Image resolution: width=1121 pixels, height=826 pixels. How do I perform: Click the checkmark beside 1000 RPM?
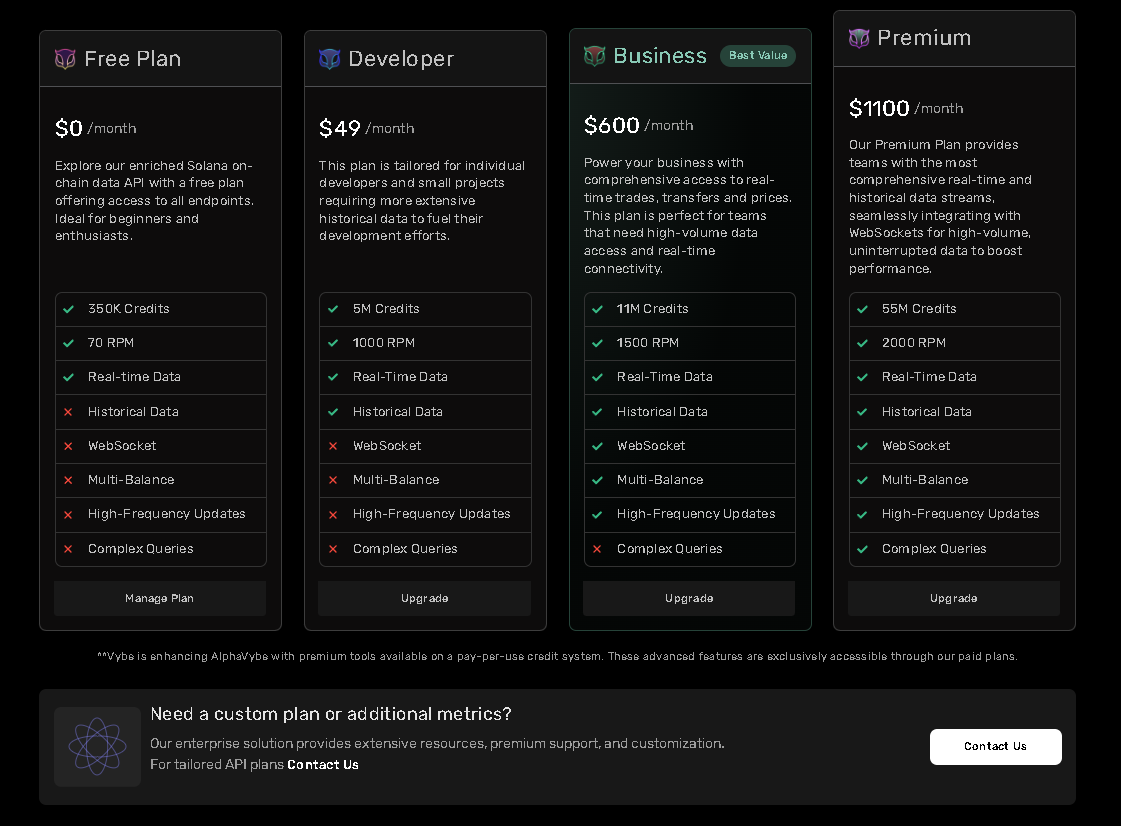(333, 343)
